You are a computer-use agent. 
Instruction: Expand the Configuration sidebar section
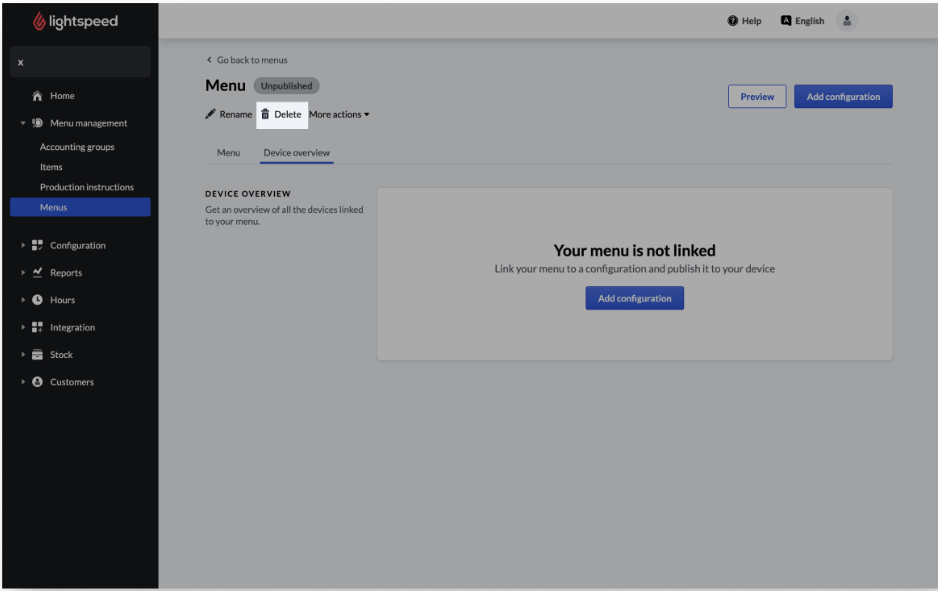(x=23, y=246)
